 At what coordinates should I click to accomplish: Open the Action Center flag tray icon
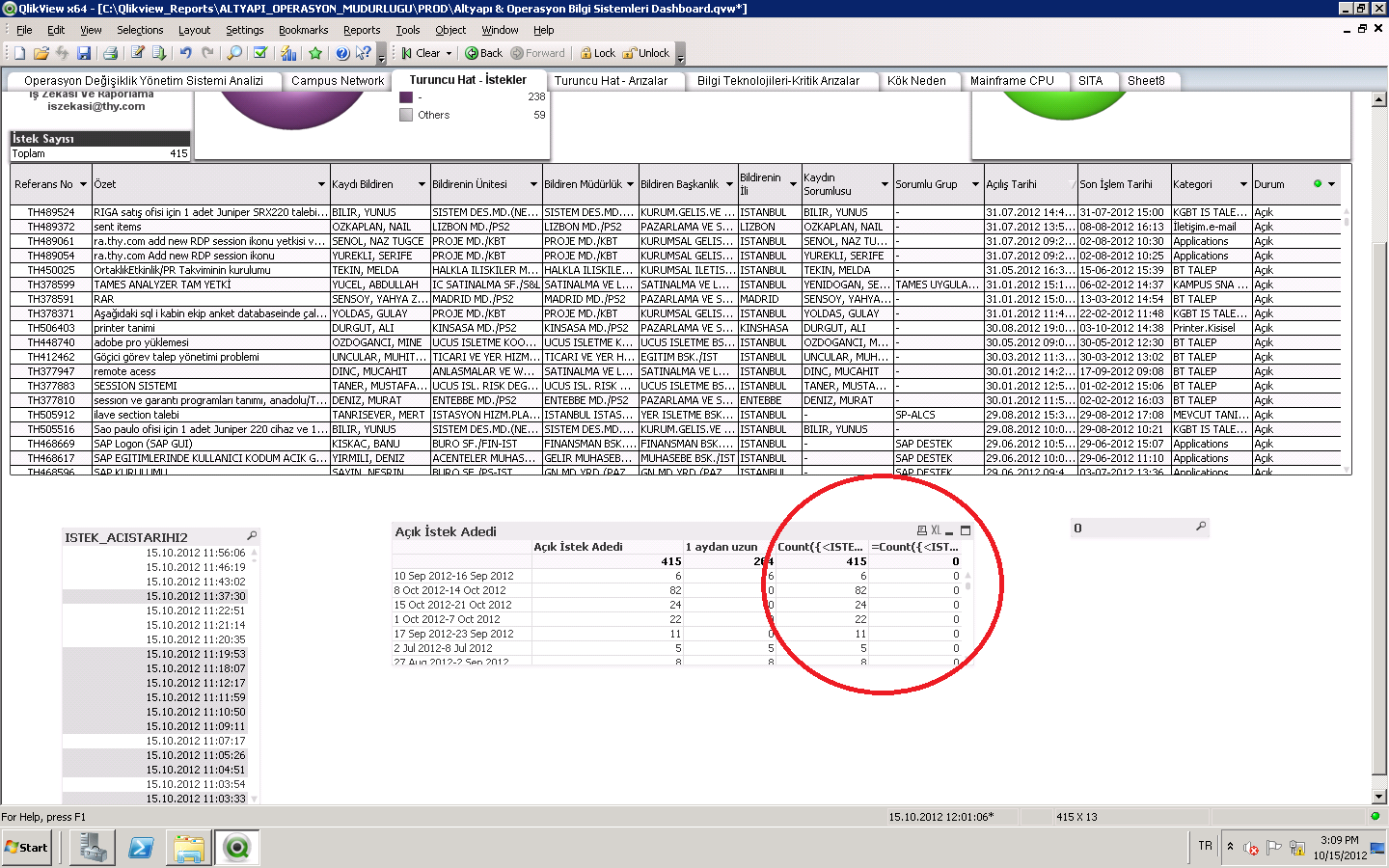[1273, 848]
